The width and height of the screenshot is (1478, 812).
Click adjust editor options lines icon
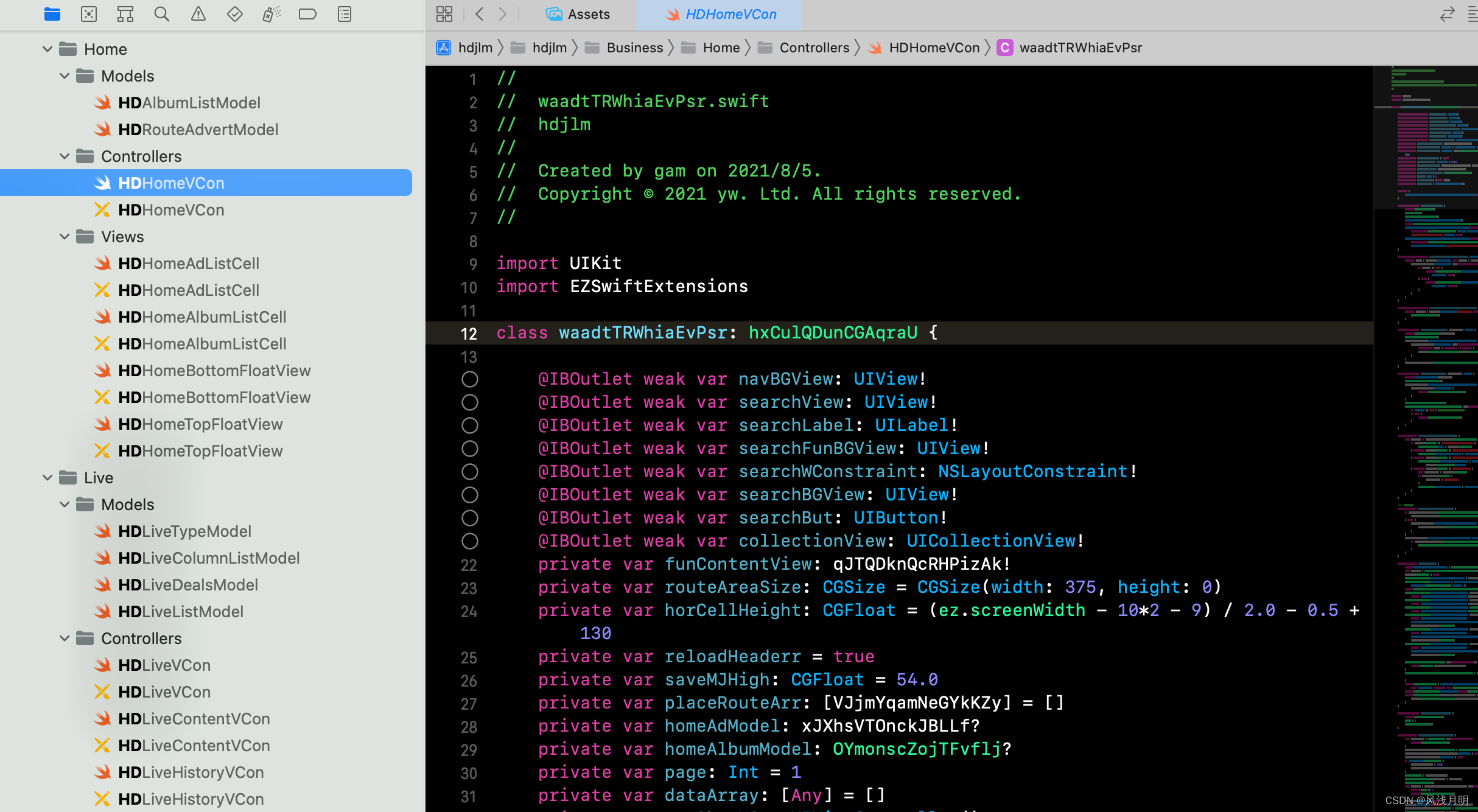(x=1473, y=14)
